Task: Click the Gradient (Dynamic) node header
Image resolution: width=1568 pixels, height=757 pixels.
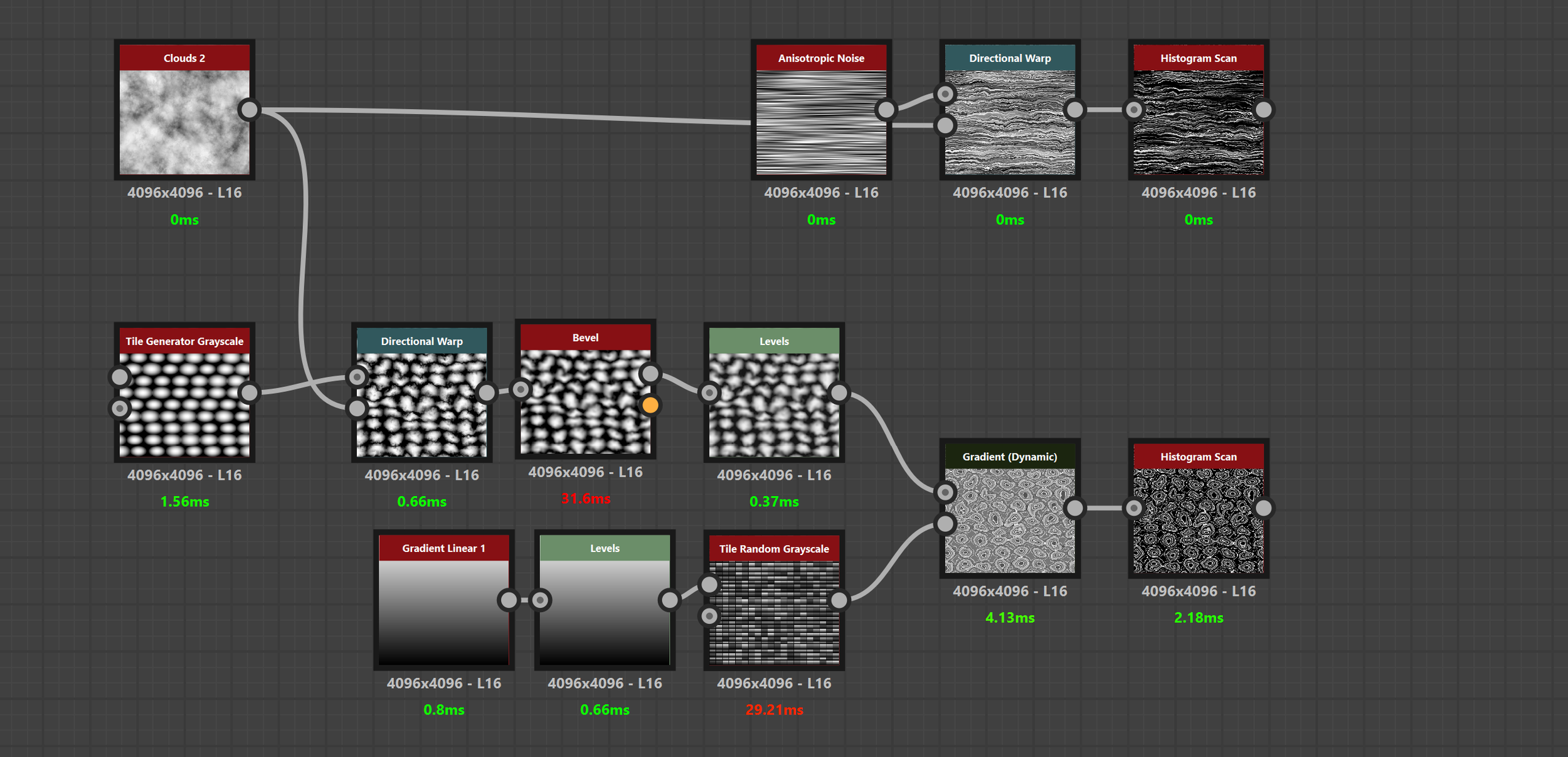Action: tap(1009, 457)
